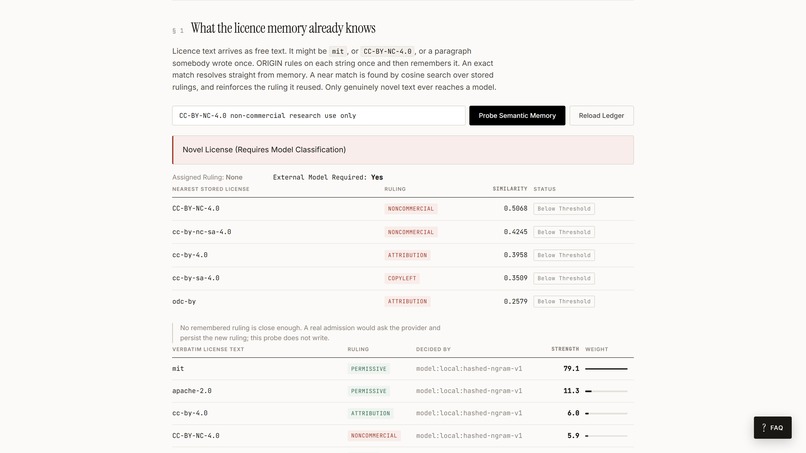Click similarity value 0.5068
806x453 pixels.
pyautogui.click(x=516, y=209)
